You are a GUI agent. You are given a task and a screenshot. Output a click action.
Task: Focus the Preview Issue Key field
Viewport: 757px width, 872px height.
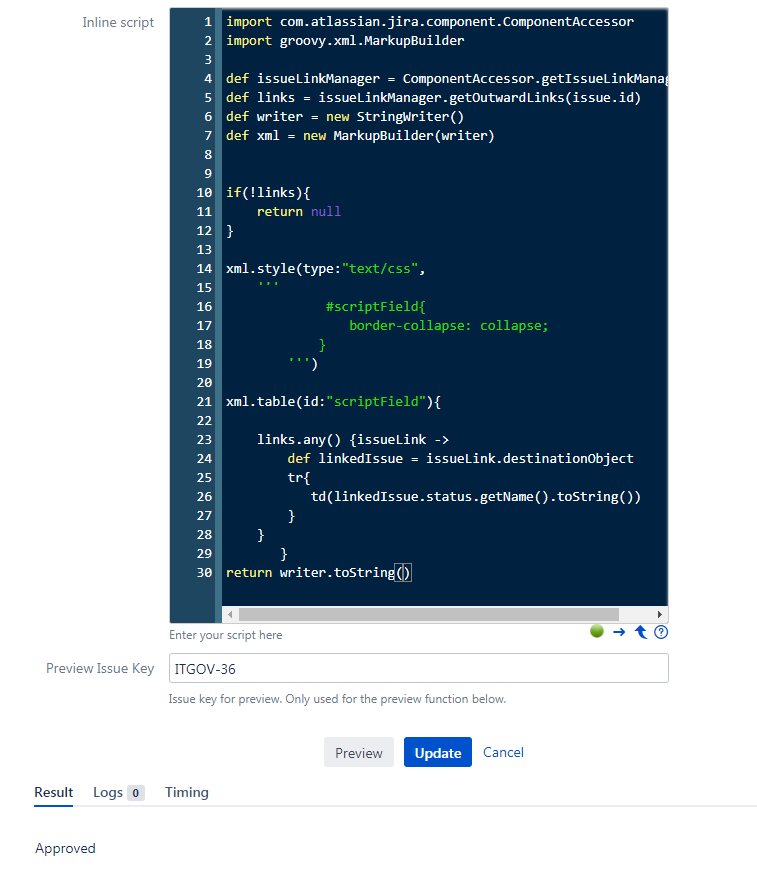[x=419, y=668]
